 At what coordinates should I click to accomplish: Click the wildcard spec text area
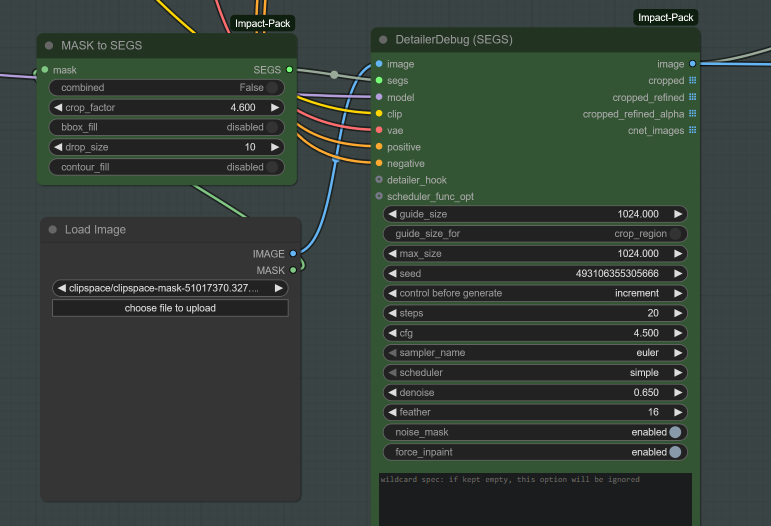[x=535, y=500]
